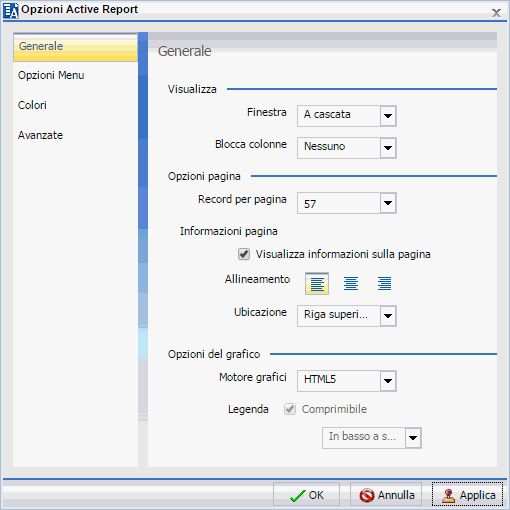Select right alignment icon
The width and height of the screenshot is (510, 510).
tap(384, 284)
